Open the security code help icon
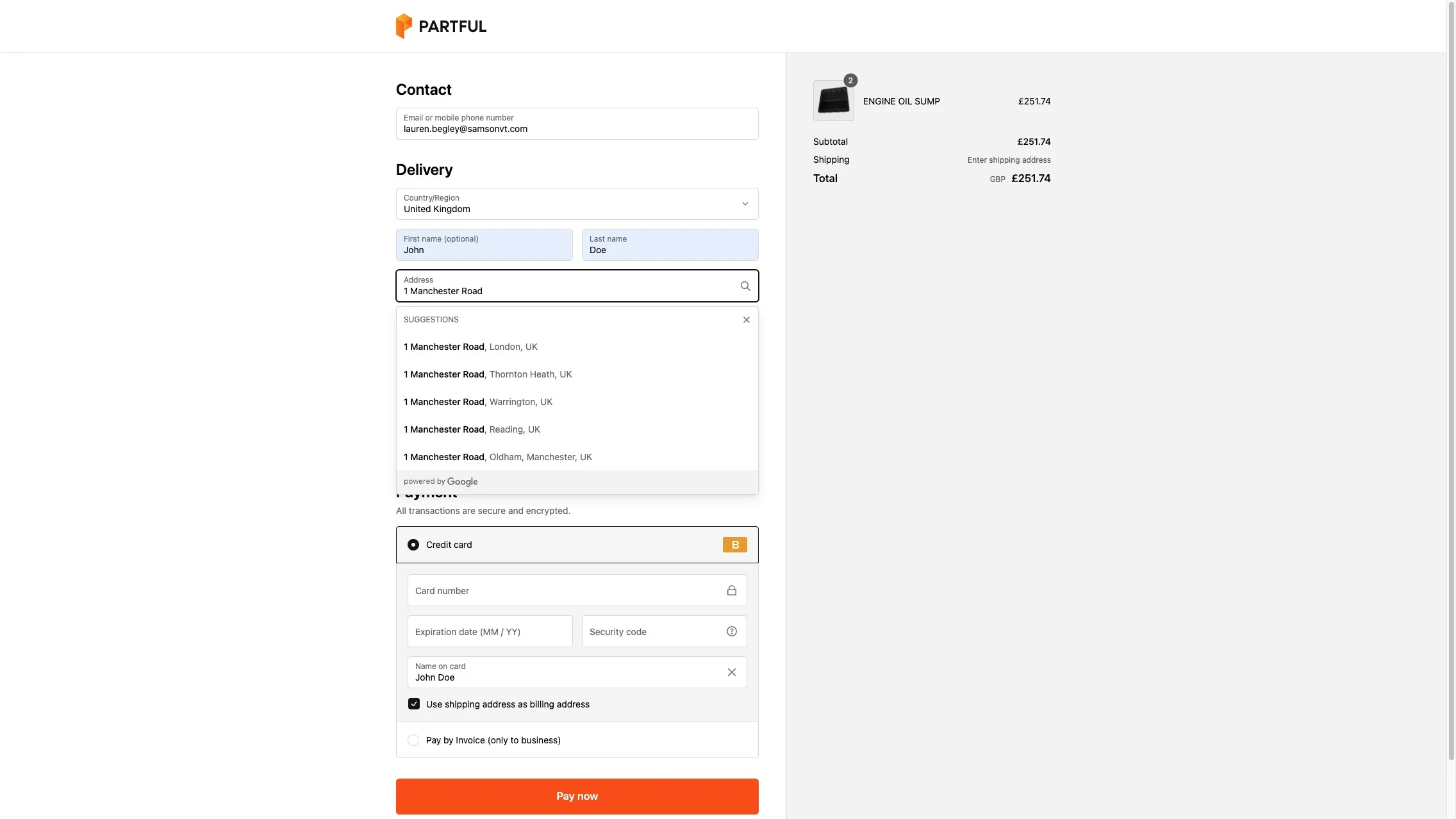Screen dimensions: 1456x819 [731, 631]
